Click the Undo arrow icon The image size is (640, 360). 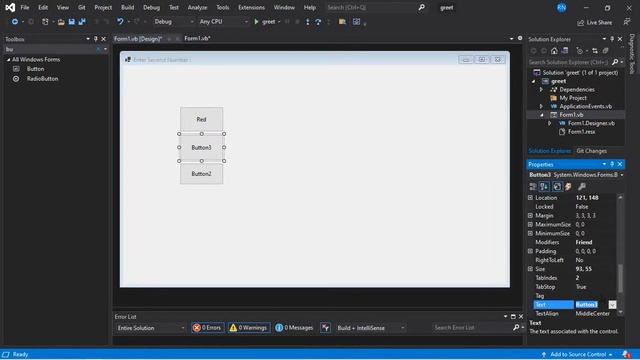tap(120, 22)
